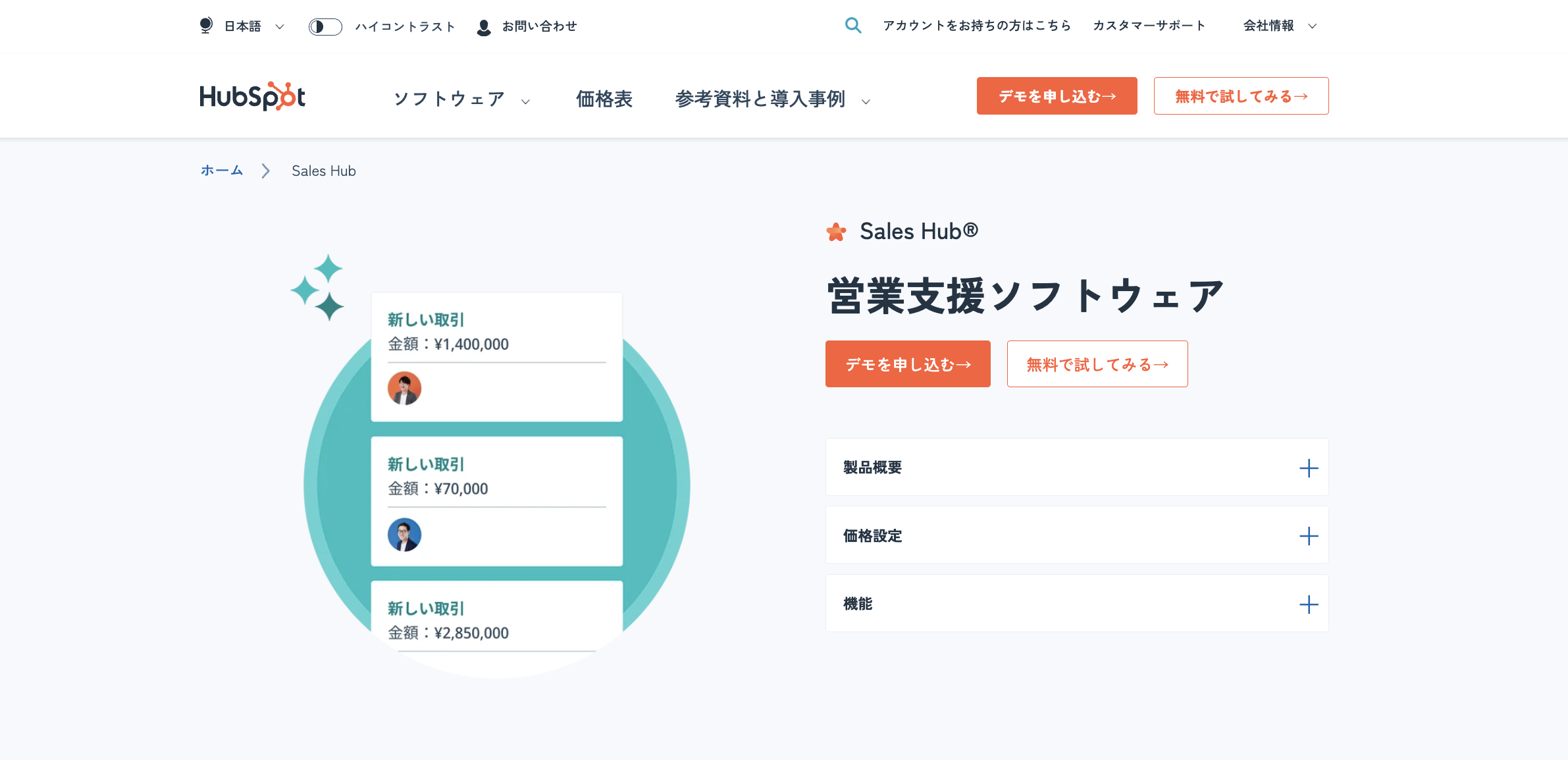Go to 価格表 page

604,99
